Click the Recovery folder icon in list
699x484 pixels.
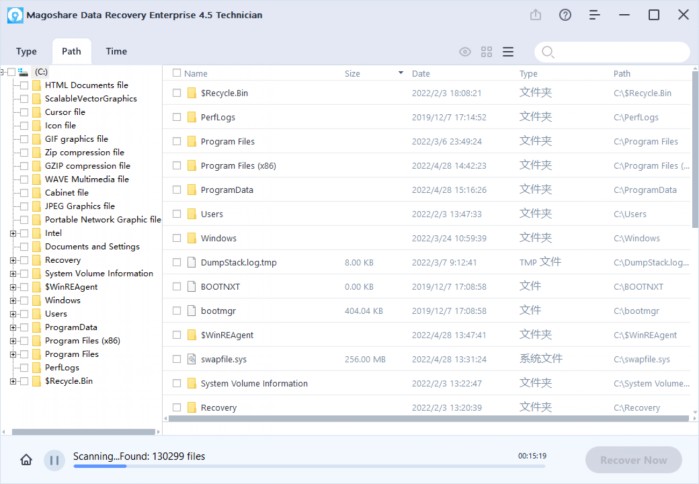tap(191, 407)
